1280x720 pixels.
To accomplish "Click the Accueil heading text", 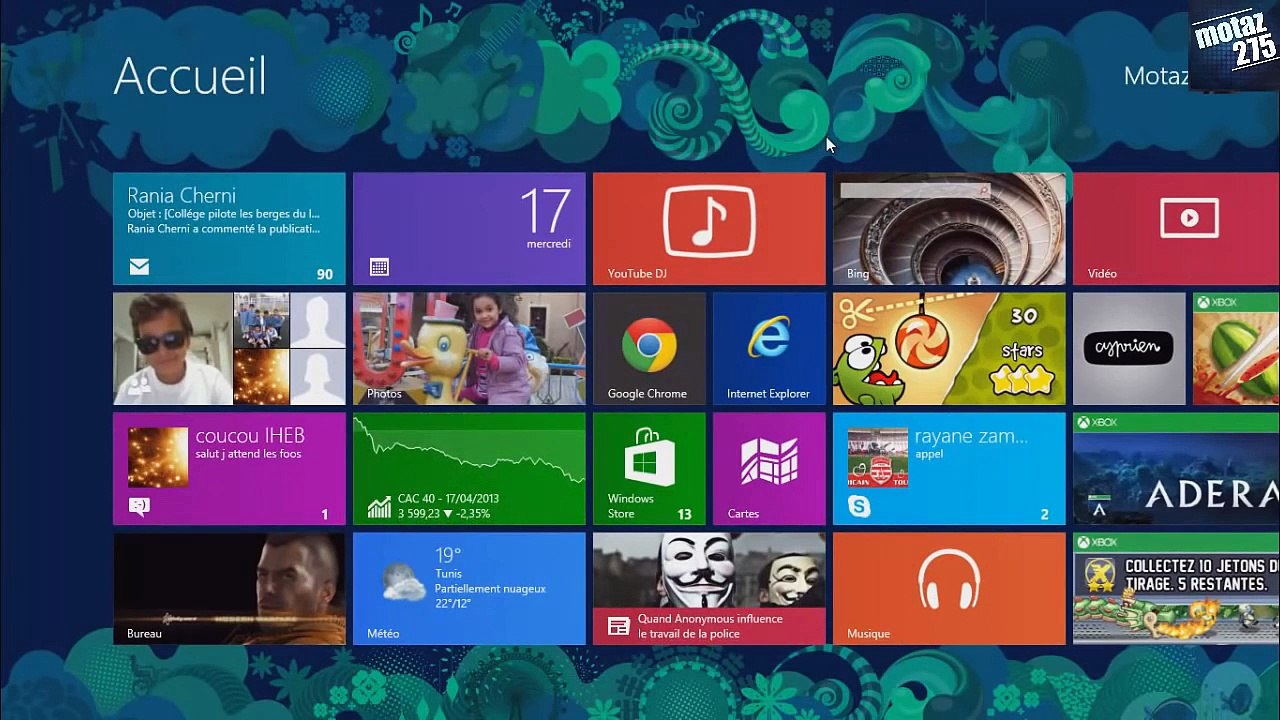I will click(190, 76).
